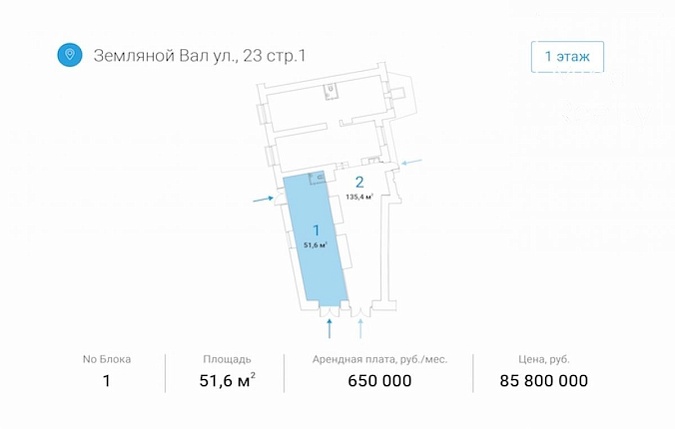This screenshot has height=429, width=675.
Task: Click the double door under block 1
Action: 330,312
